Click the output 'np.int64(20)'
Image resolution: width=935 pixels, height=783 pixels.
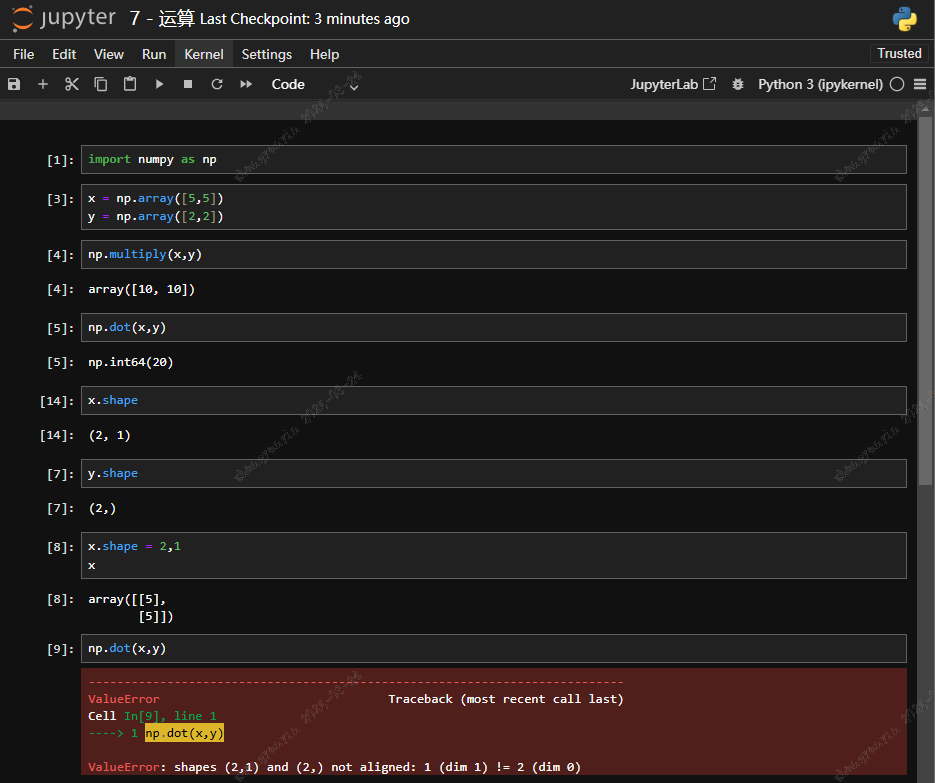(x=131, y=363)
